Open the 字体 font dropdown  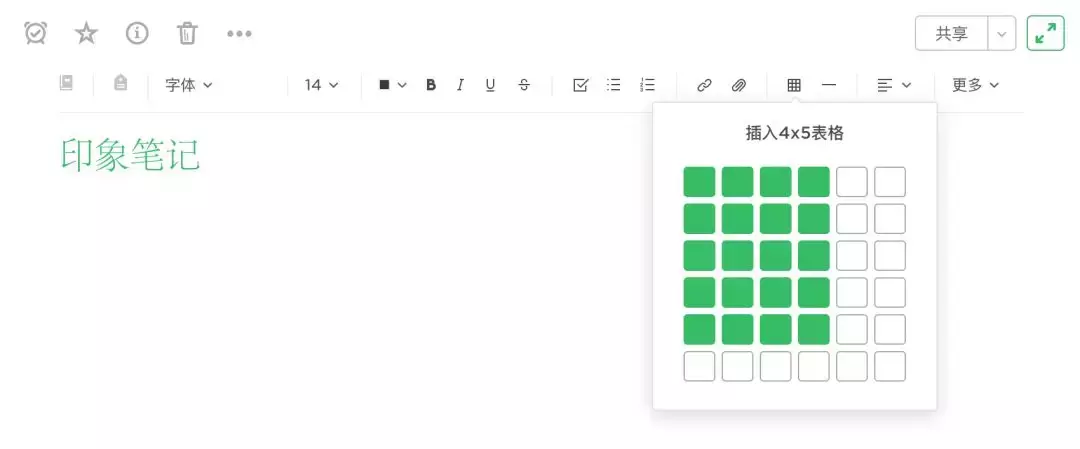pos(189,85)
